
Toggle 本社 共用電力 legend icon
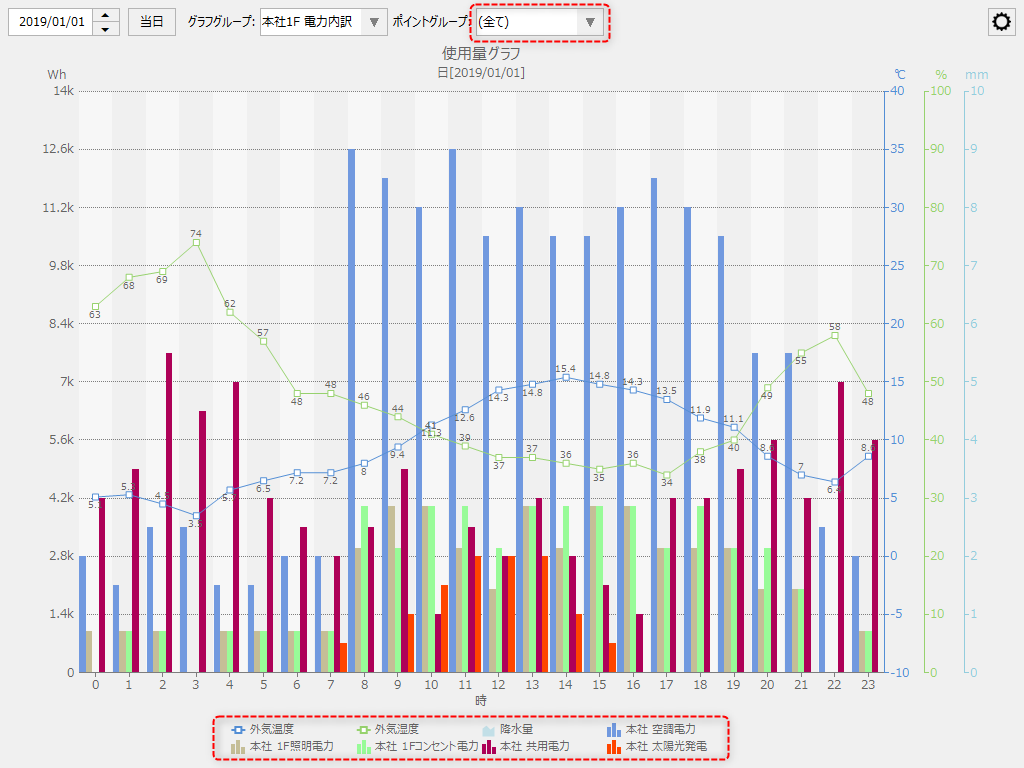click(490, 746)
